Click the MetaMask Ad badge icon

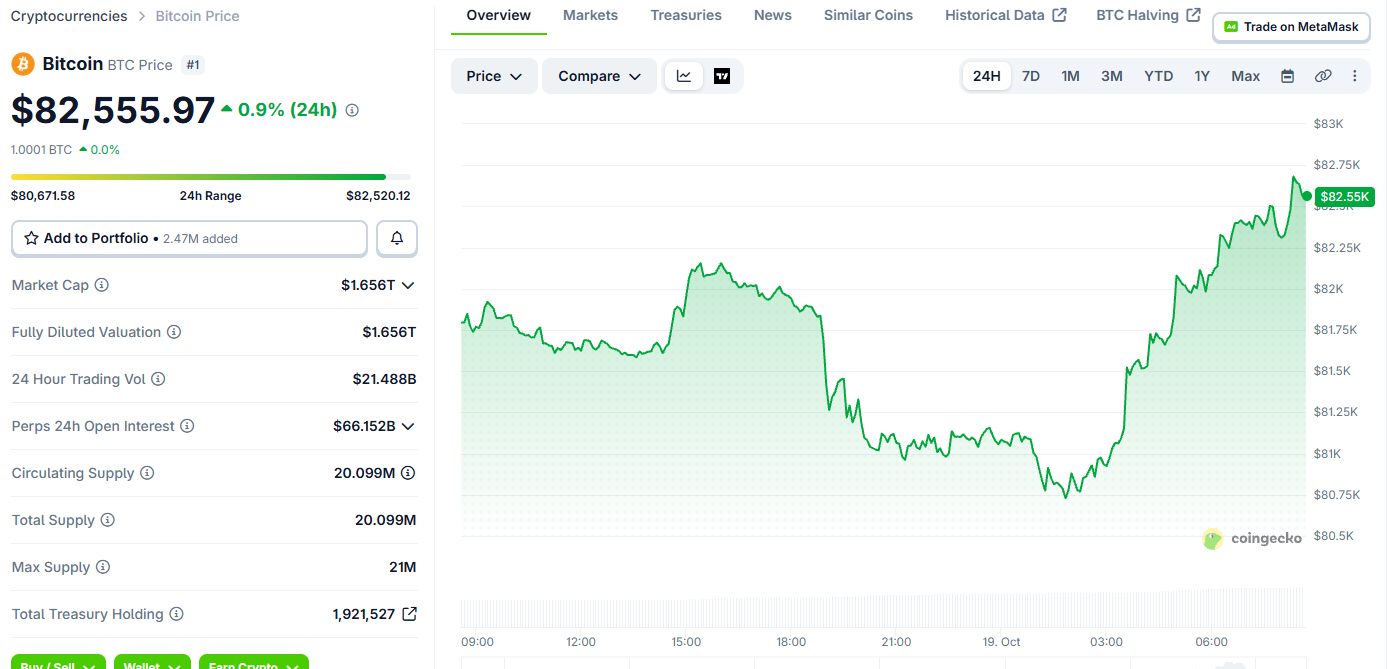pyautogui.click(x=1231, y=27)
